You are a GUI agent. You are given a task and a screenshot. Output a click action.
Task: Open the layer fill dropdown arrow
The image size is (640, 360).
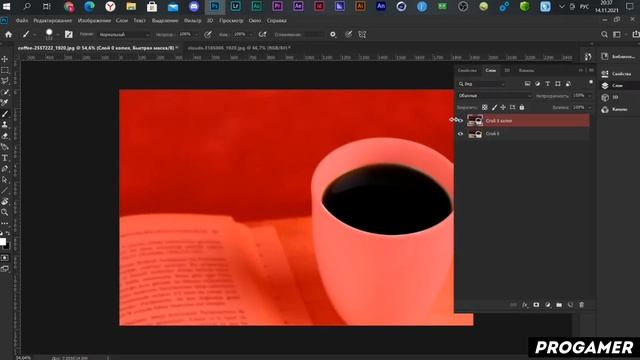pyautogui.click(x=590, y=107)
